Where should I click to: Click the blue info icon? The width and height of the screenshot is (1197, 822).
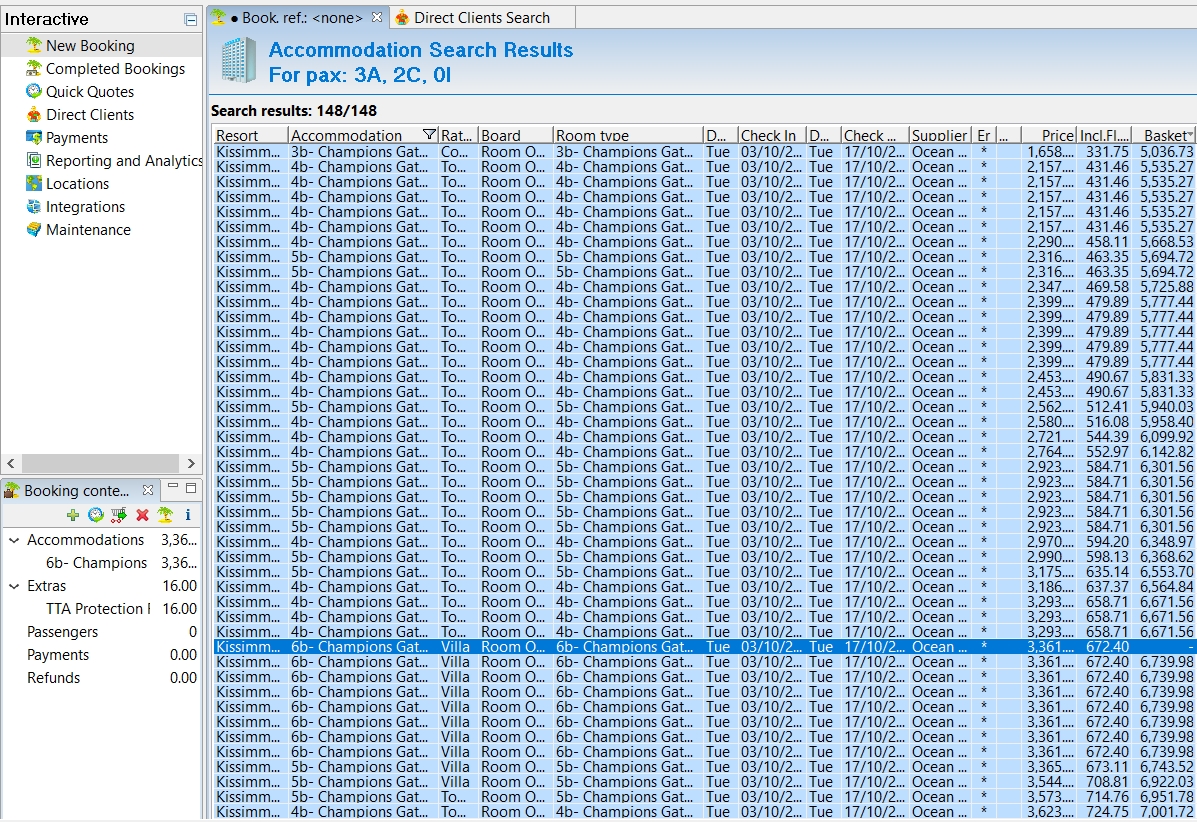[x=188, y=515]
